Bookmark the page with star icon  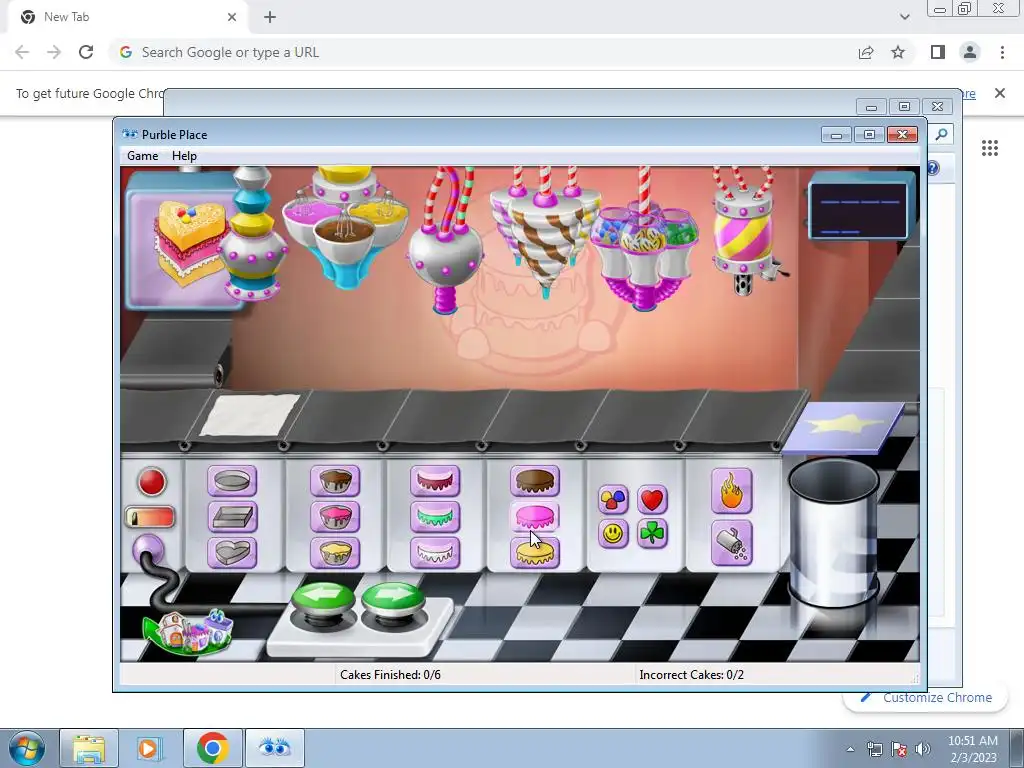pos(898,52)
